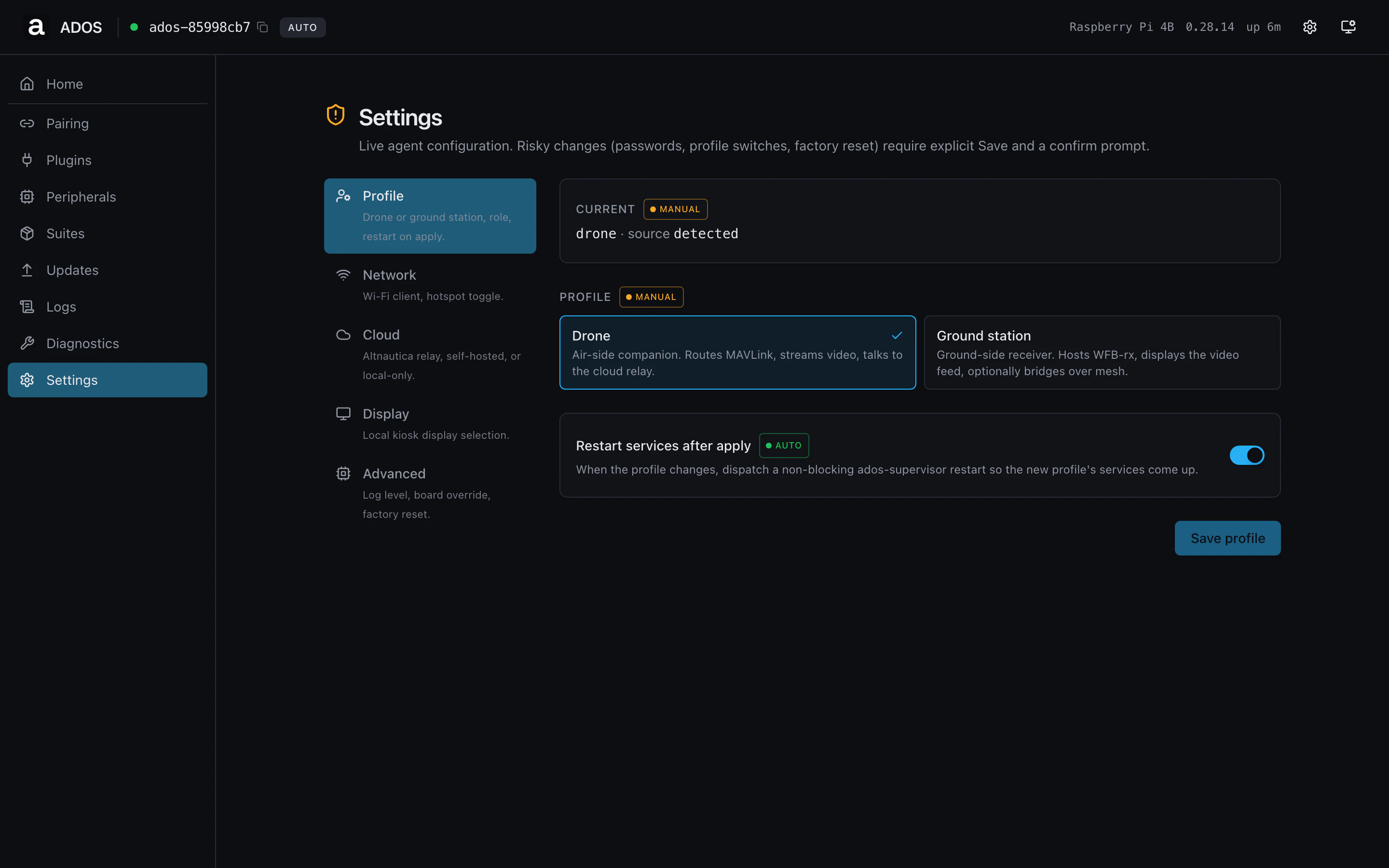Click the Drone card checkmark icon
1389x868 pixels.
(x=897, y=335)
